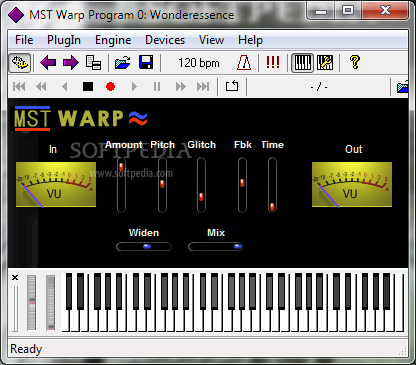The image size is (416, 365).
Task: Click the black stop button
Action: click(88, 87)
